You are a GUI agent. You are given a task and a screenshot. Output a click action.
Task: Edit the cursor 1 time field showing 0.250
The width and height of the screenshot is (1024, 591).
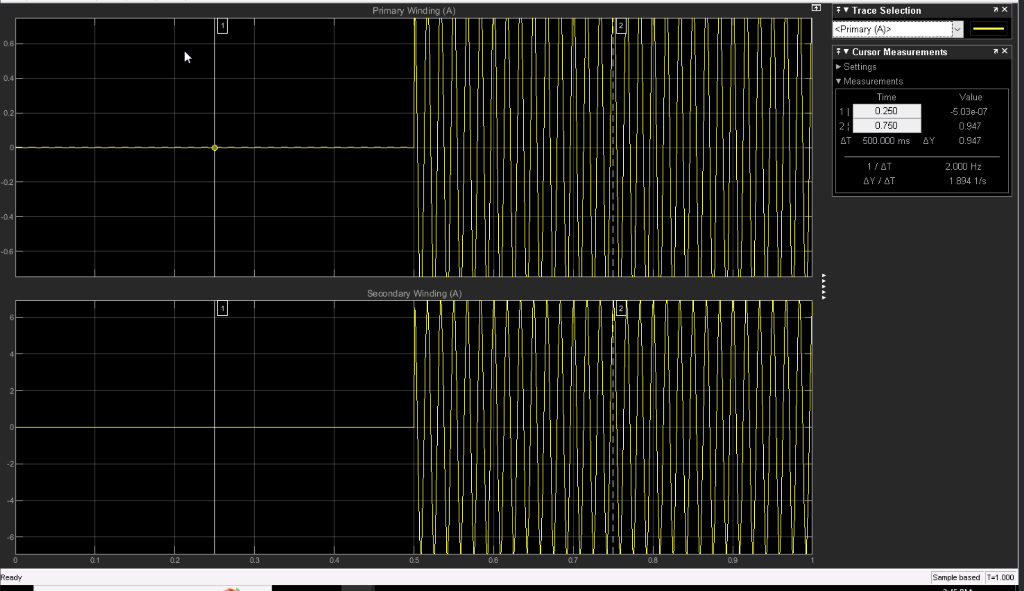[888, 110]
